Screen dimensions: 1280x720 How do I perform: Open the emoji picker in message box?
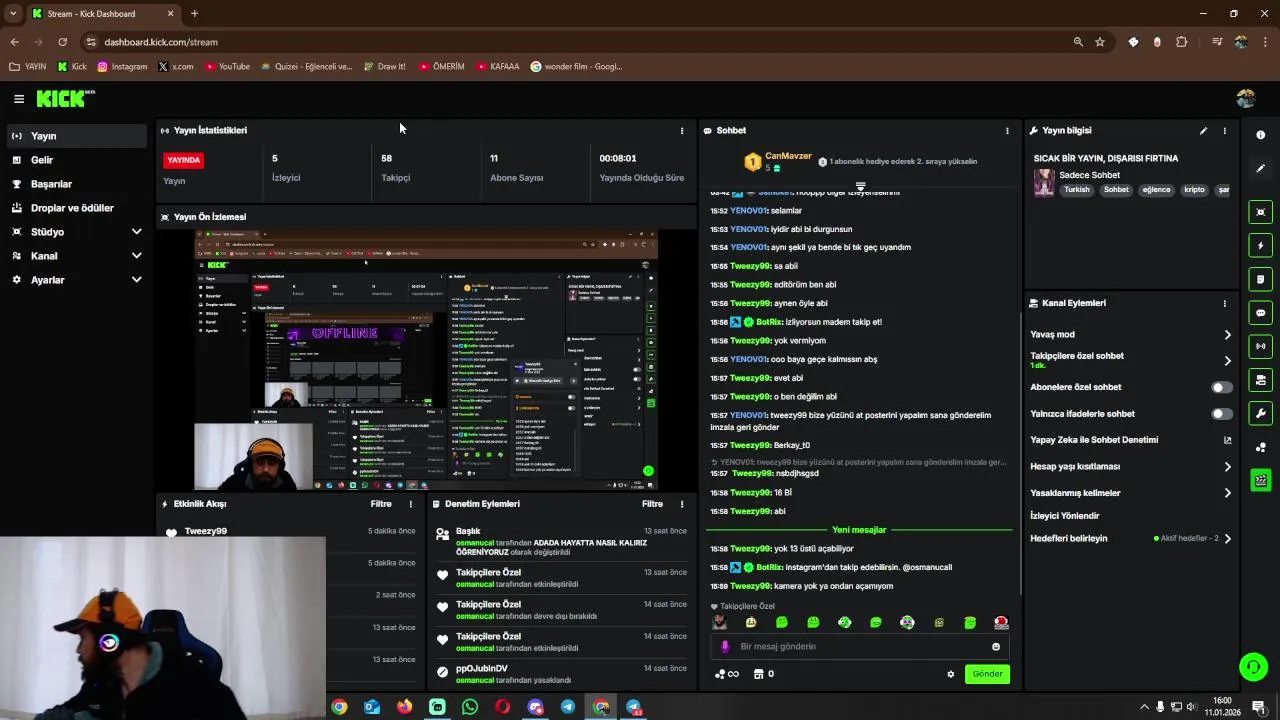995,647
